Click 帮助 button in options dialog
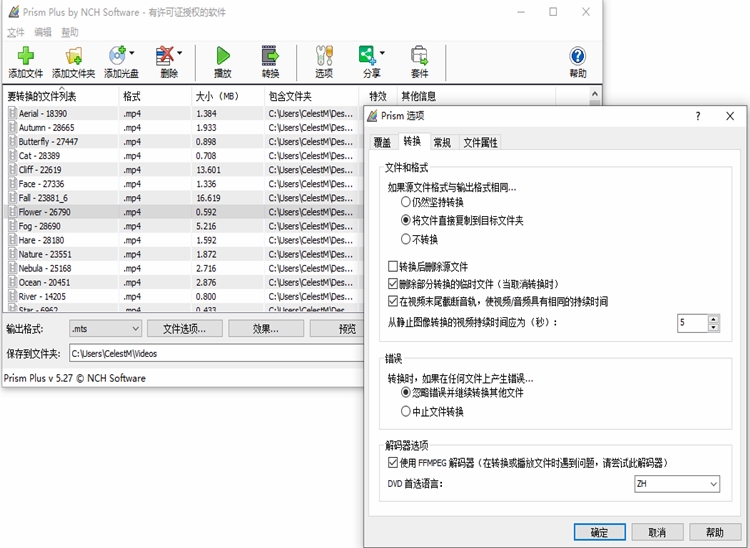Image resolution: width=750 pixels, height=548 pixels. (715, 532)
